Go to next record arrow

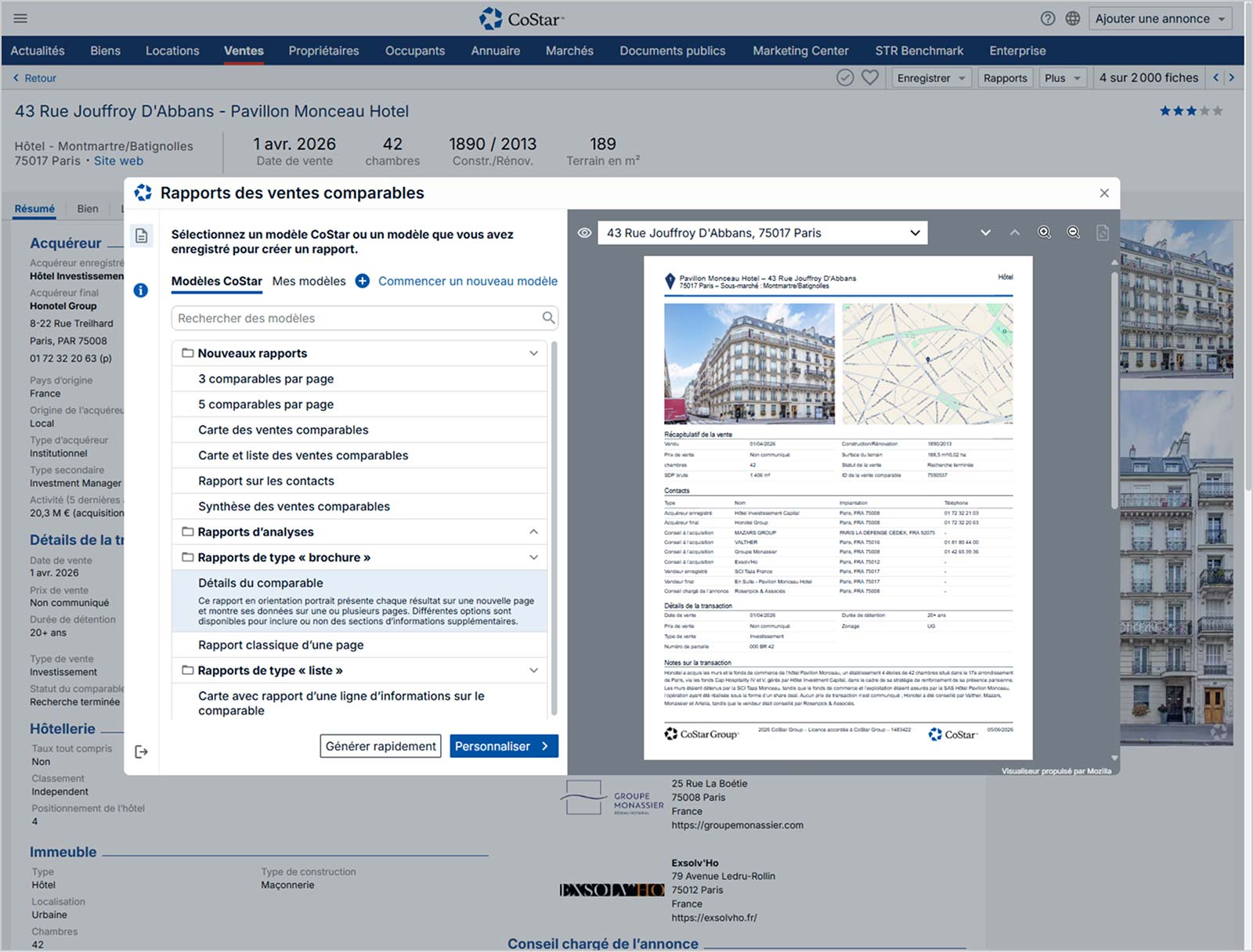tap(1232, 78)
